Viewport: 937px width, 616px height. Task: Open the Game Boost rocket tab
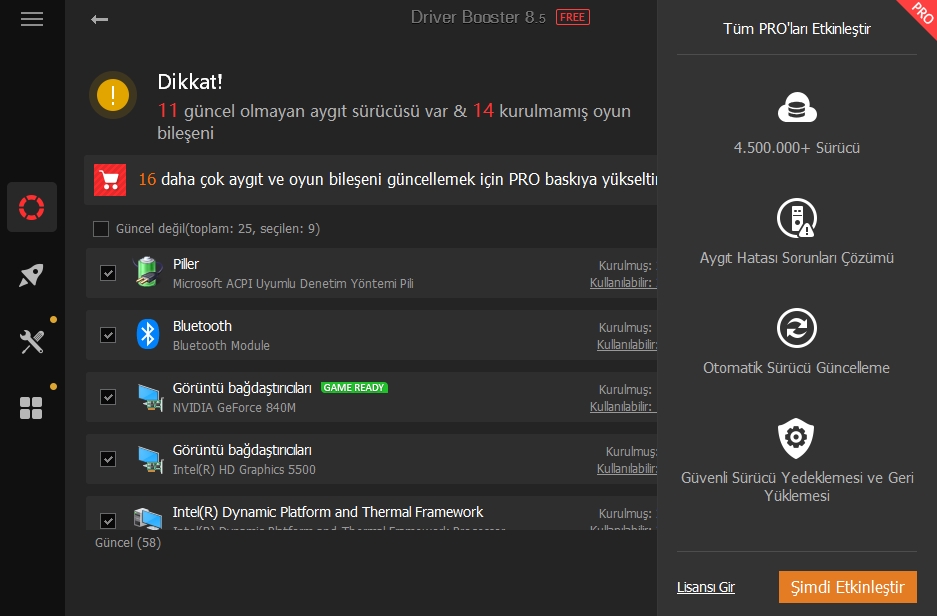point(31,275)
